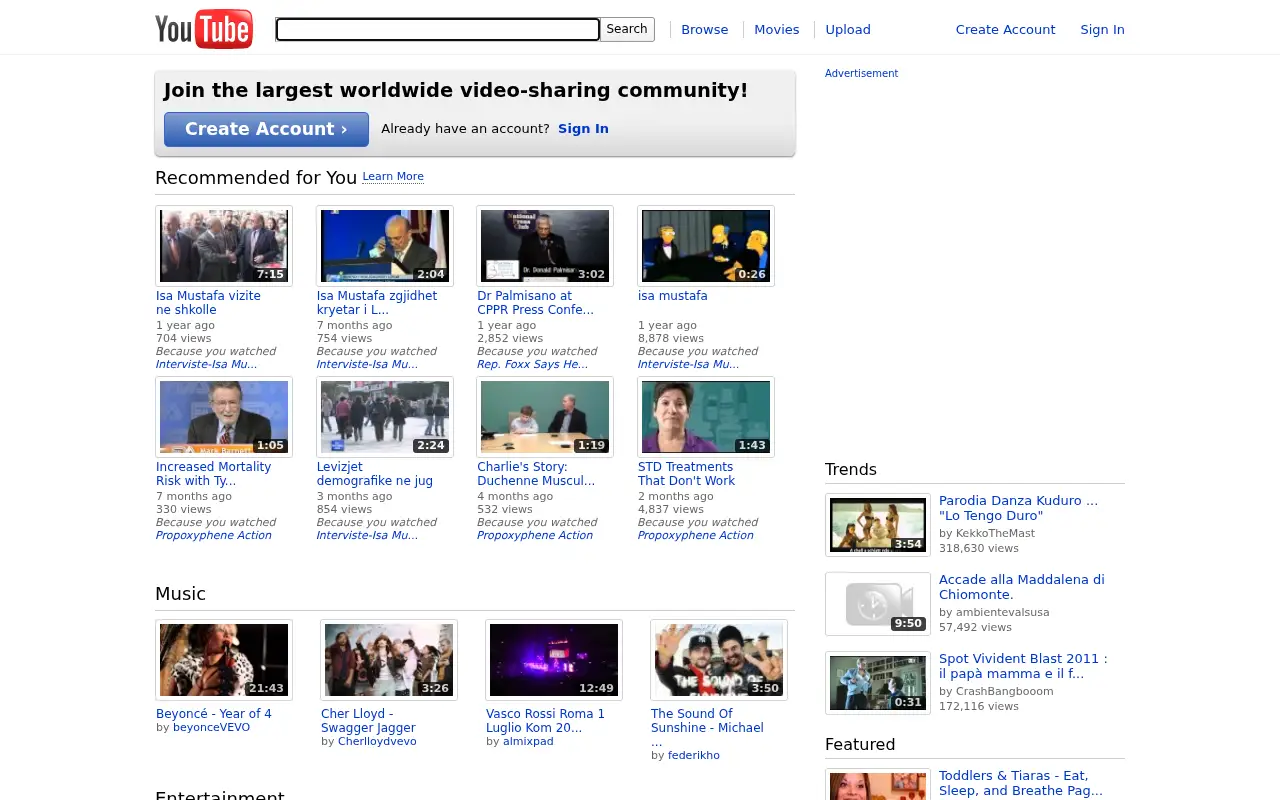The width and height of the screenshot is (1280, 800).
Task: Click the Dr Palmisano at CPPR title link
Action: [535, 303]
